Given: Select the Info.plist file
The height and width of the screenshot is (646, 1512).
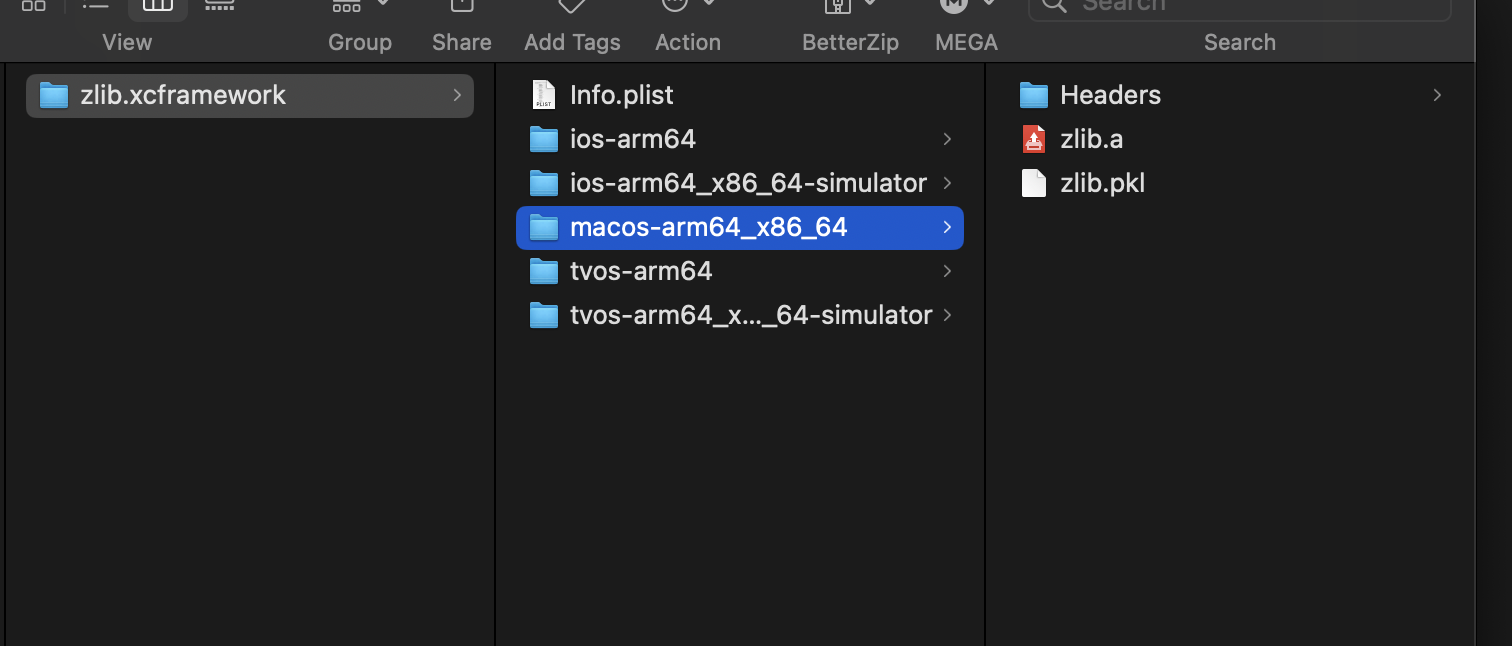Looking at the screenshot, I should tap(621, 95).
